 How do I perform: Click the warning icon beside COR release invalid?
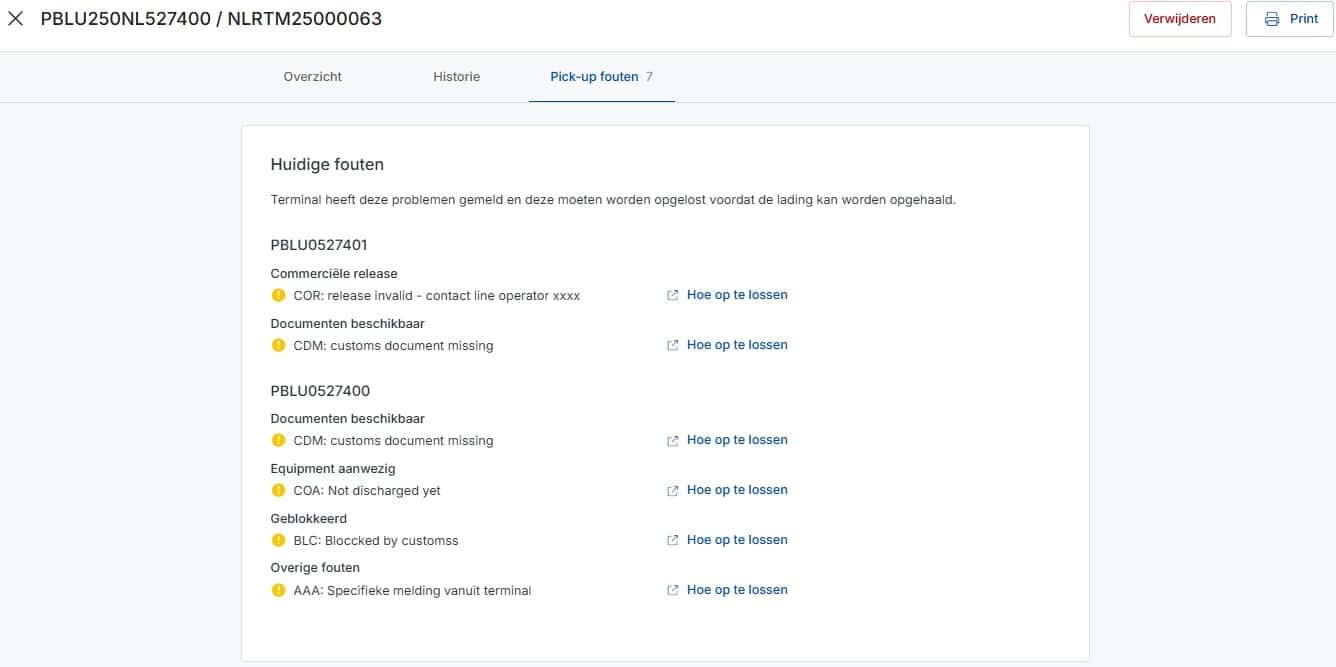coord(279,295)
